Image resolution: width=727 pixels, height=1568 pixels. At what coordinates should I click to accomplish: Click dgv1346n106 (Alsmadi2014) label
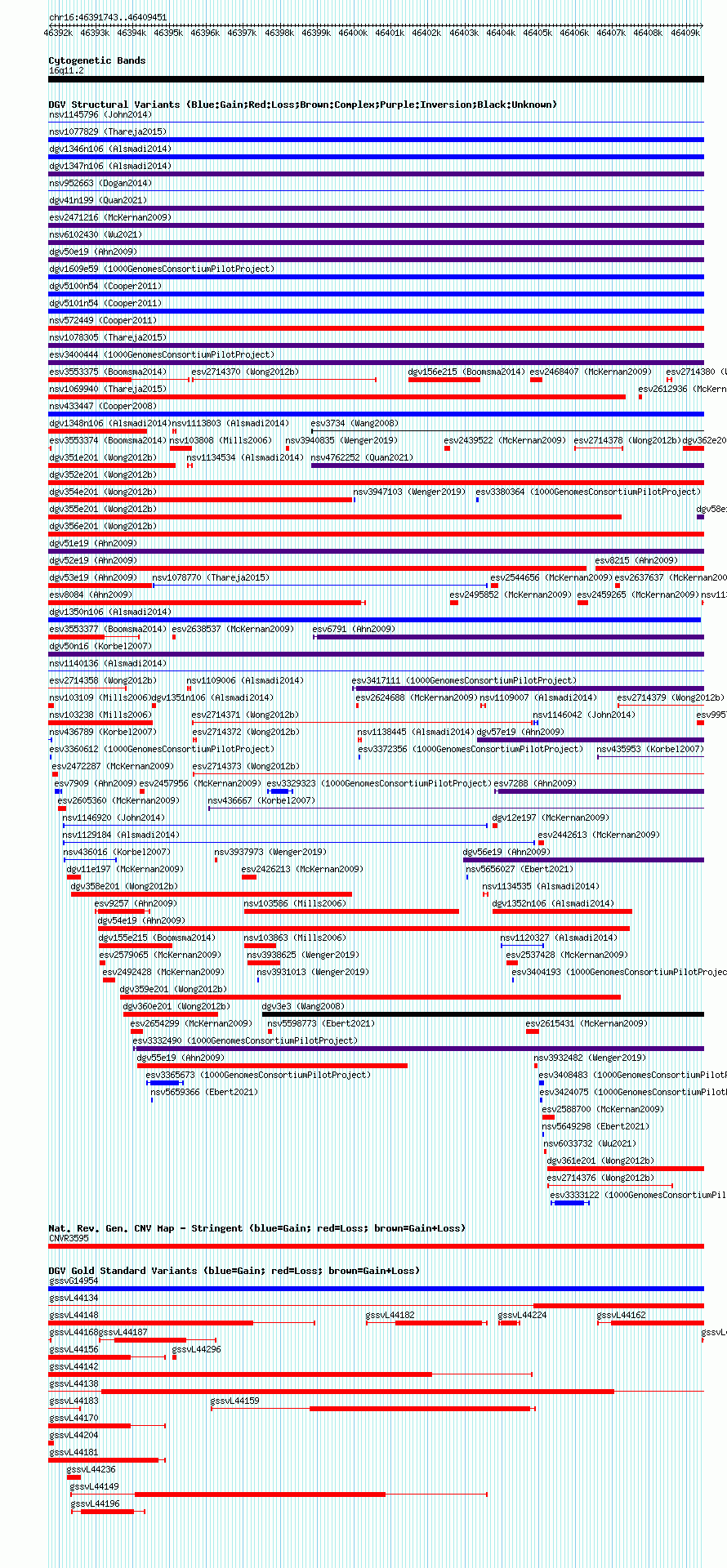point(110,149)
